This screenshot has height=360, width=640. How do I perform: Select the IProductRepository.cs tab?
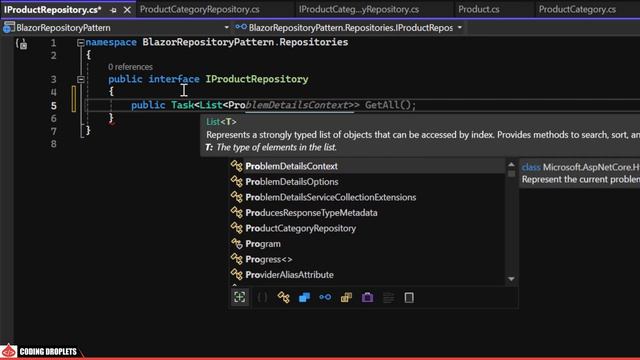click(x=53, y=9)
